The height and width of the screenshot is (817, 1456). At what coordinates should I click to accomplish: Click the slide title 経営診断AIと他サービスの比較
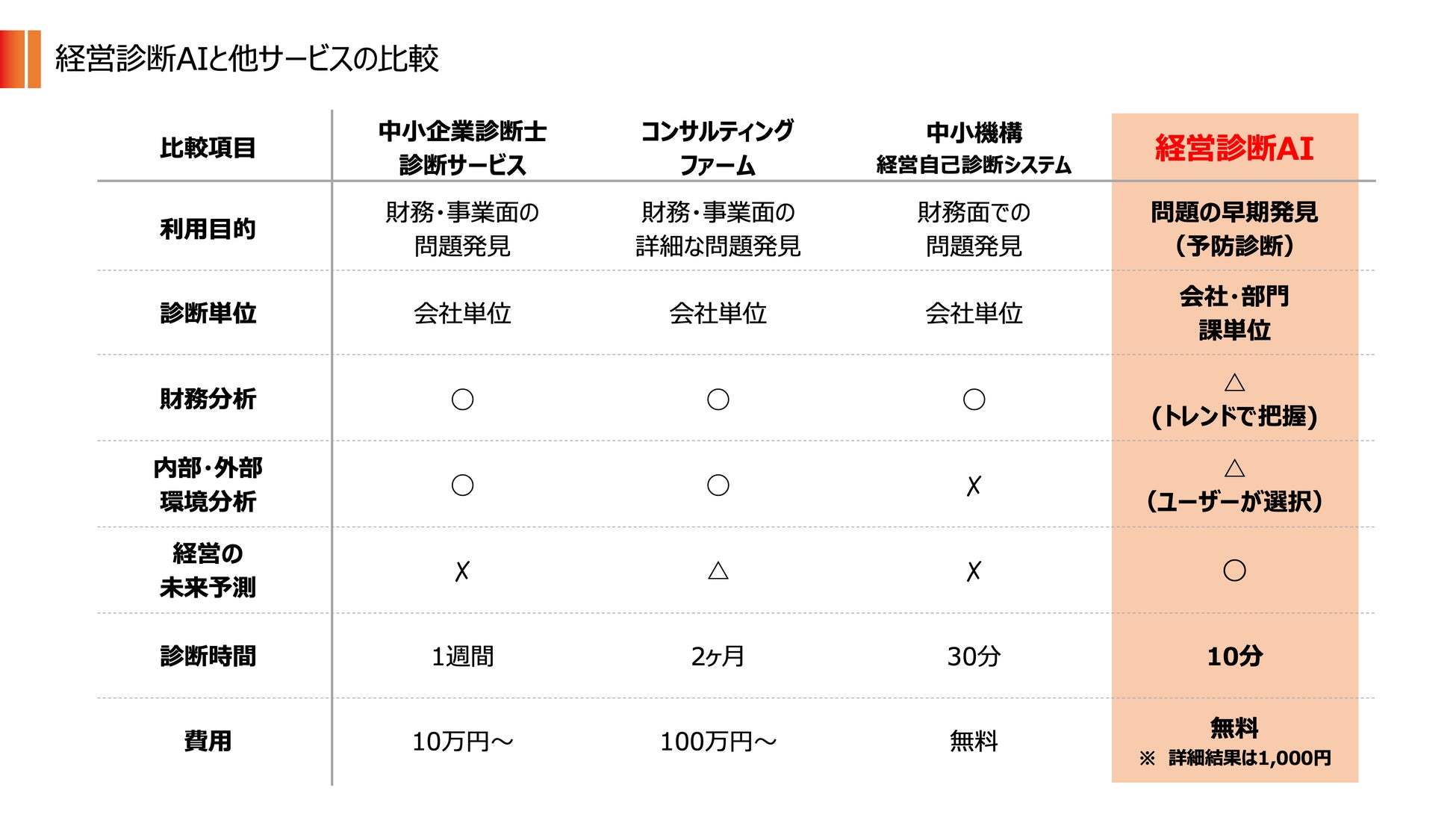point(246,59)
